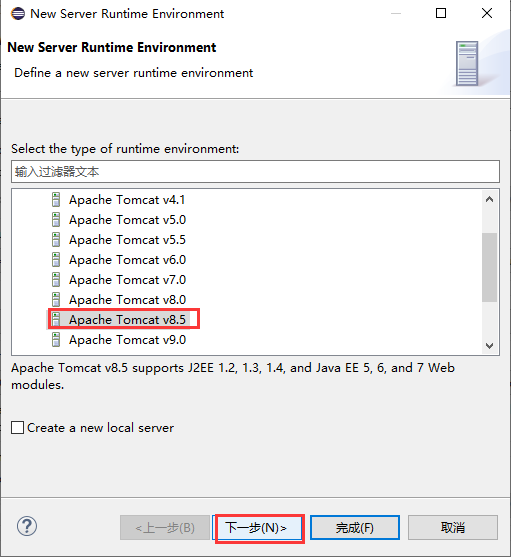Choose Apache Tomcat v9.0 text label
This screenshot has width=511, height=557.
127,340
